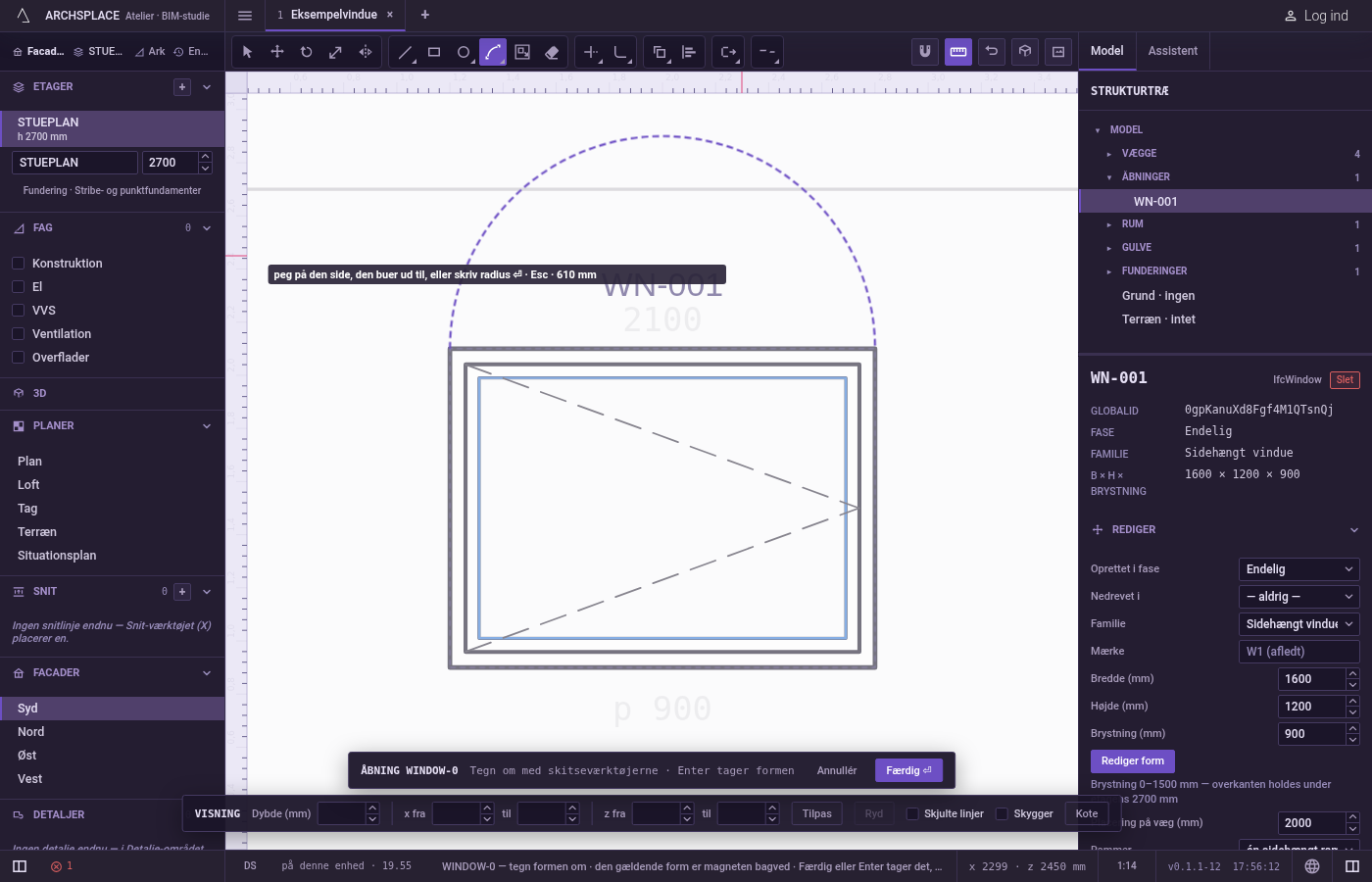Click the Færdig button
Screen dimensions: 1372x882
click(x=909, y=770)
